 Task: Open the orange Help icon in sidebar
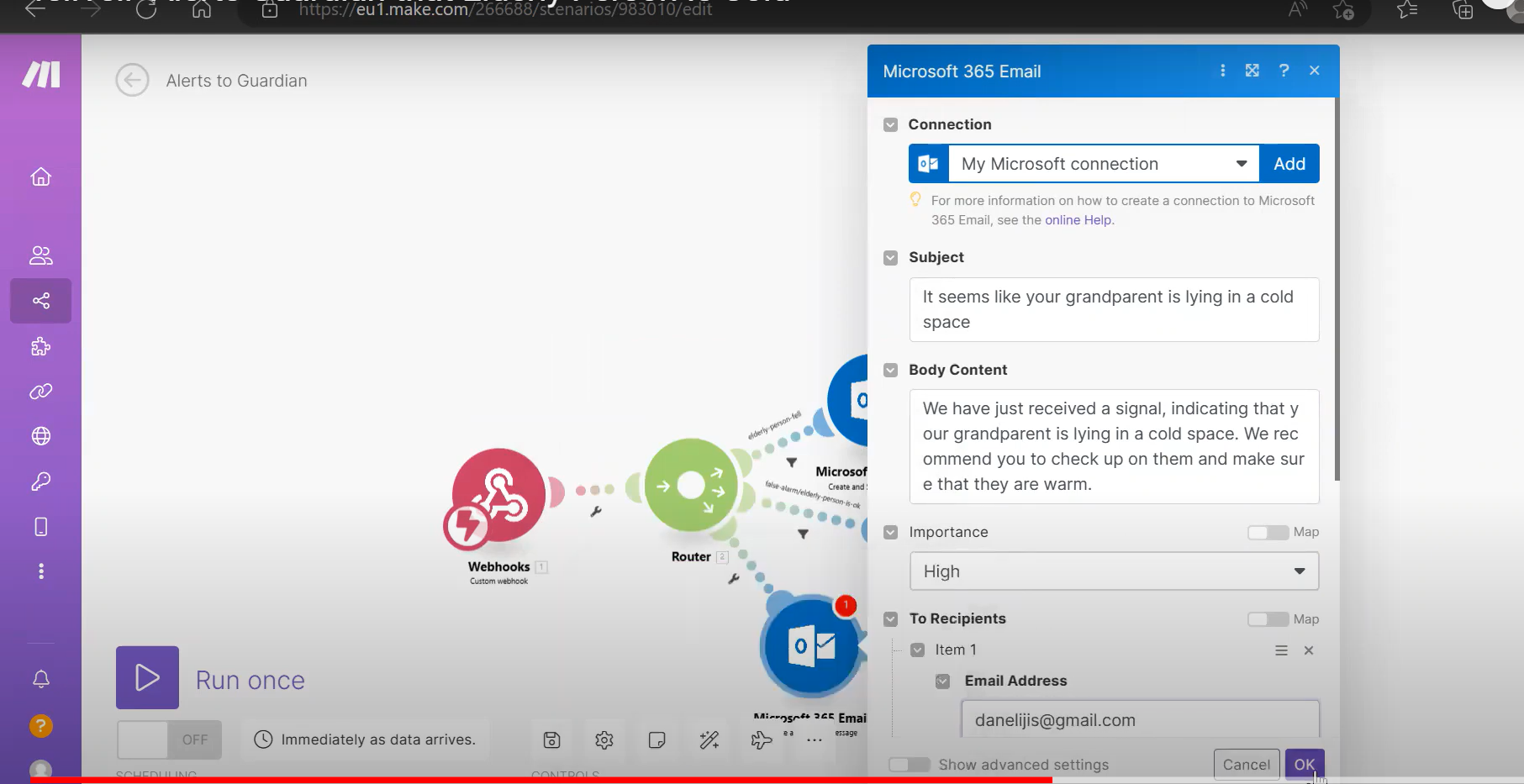[x=40, y=726]
